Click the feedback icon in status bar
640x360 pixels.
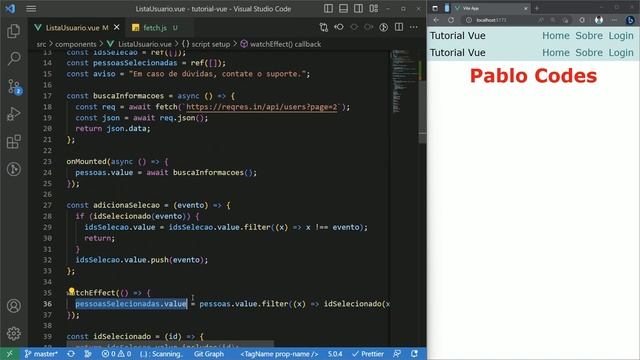tap(397, 354)
